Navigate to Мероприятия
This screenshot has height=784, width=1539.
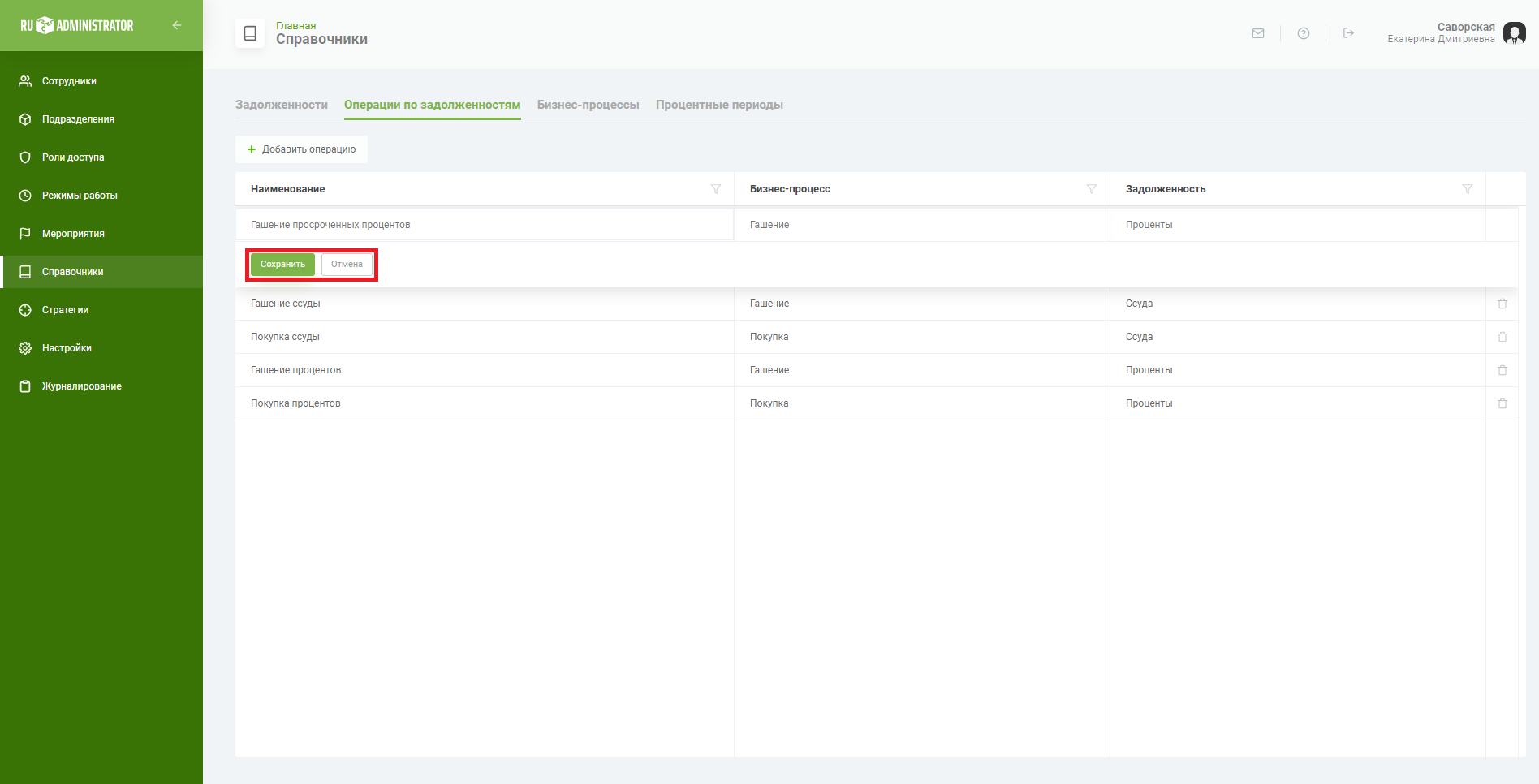pos(101,234)
